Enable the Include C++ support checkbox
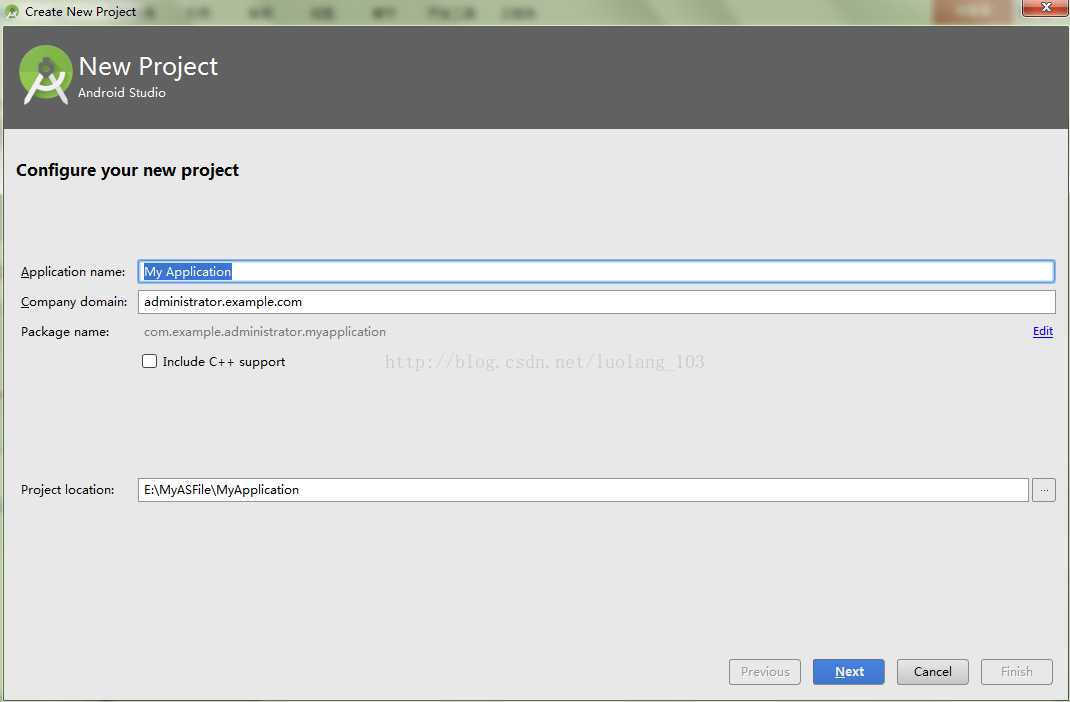Image resolution: width=1070 pixels, height=702 pixels. 149,362
